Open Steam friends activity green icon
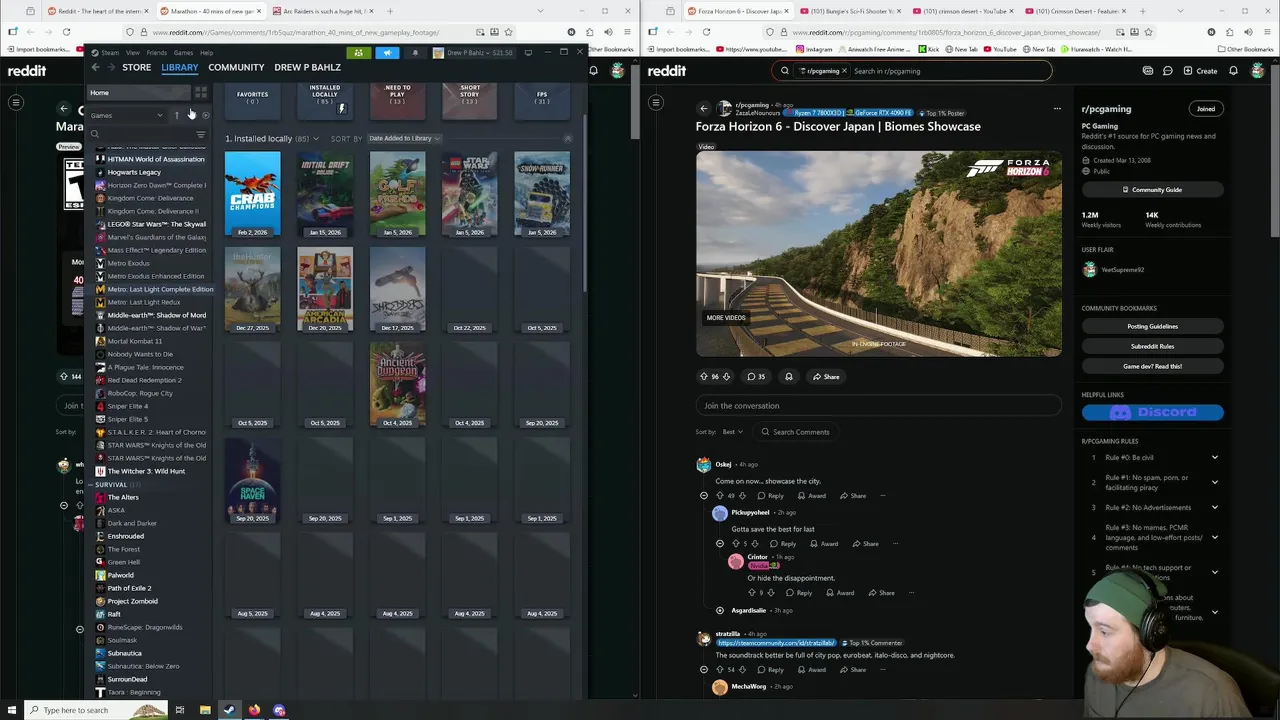The image size is (1280, 720). pyautogui.click(x=358, y=53)
